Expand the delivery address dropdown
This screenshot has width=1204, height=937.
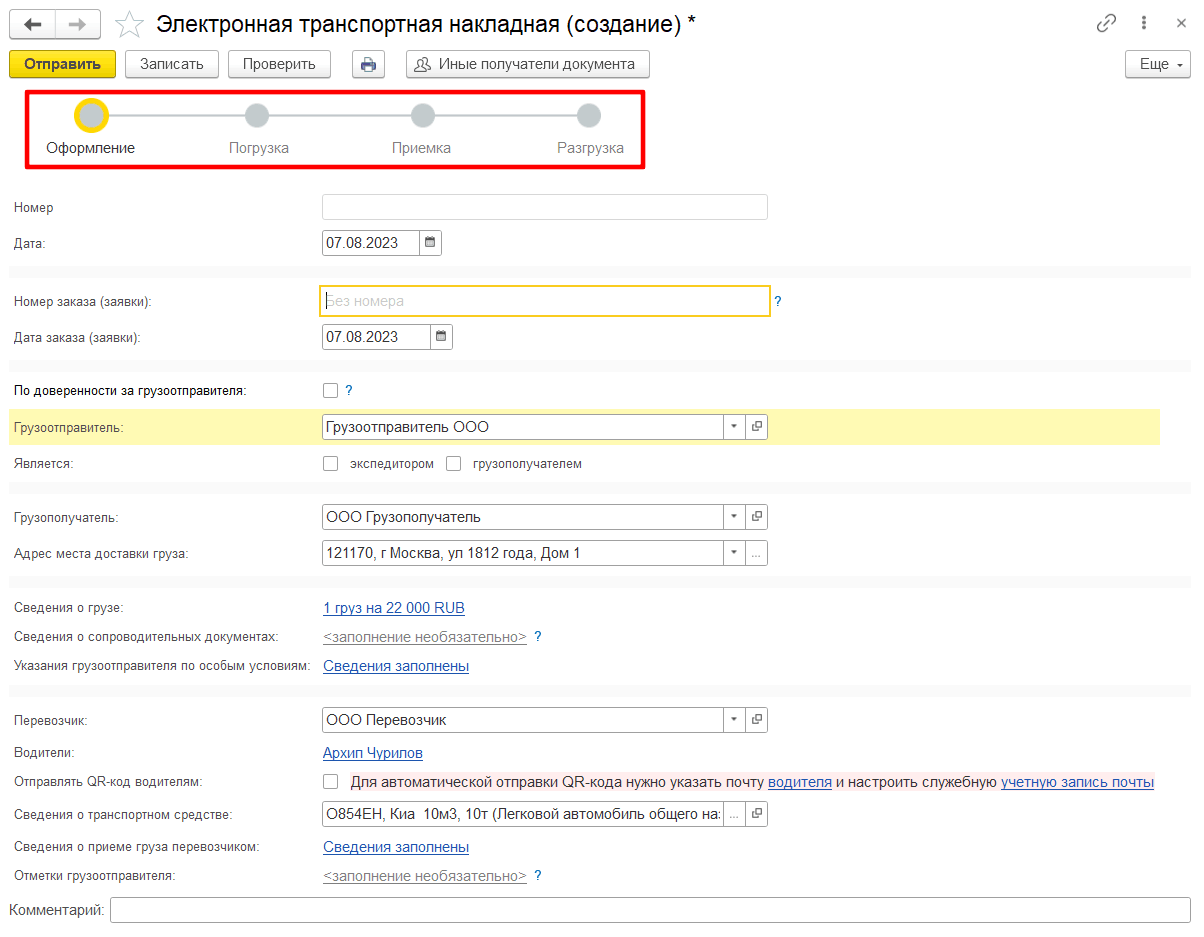(x=734, y=553)
